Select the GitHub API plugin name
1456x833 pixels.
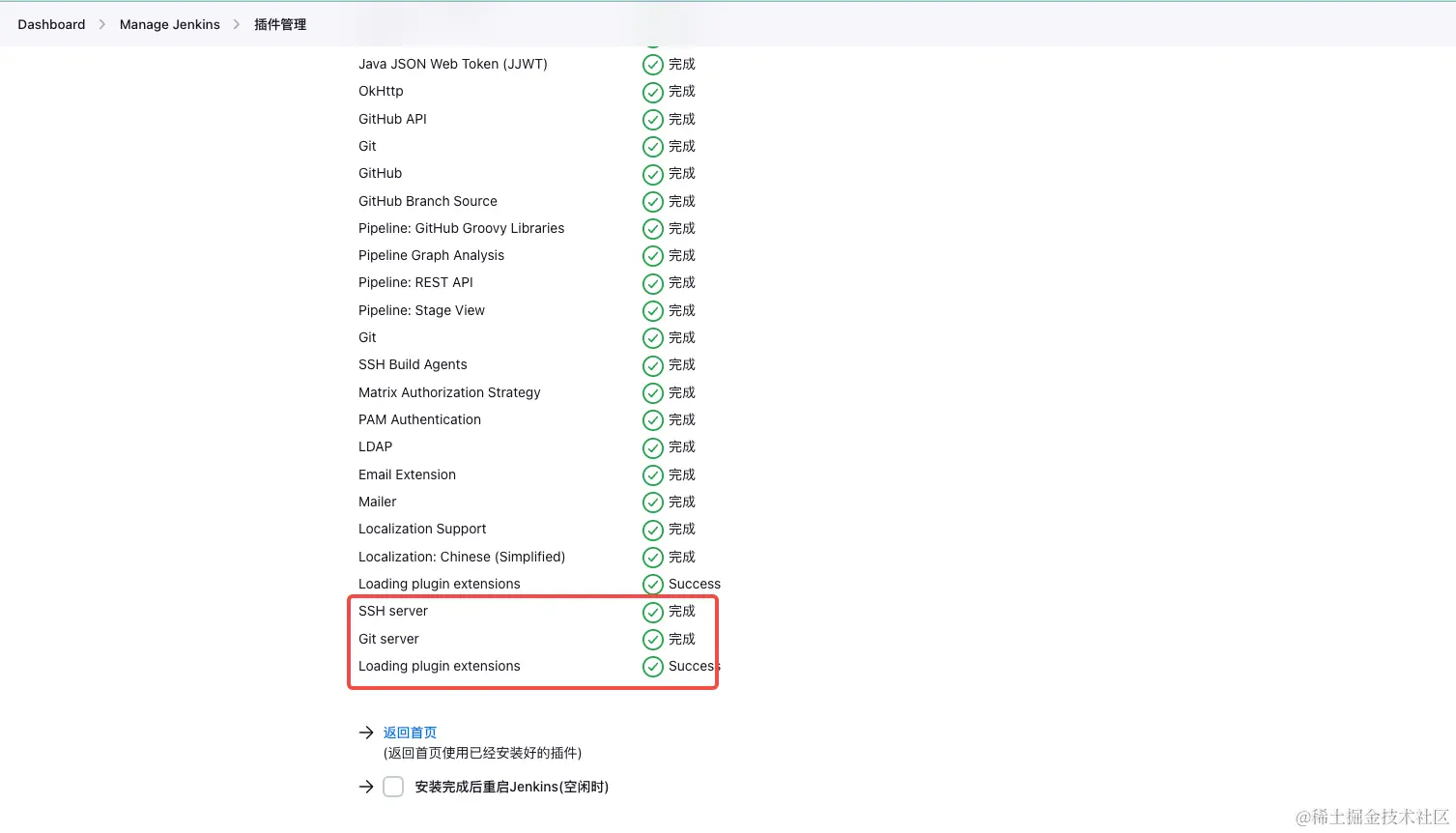392,119
